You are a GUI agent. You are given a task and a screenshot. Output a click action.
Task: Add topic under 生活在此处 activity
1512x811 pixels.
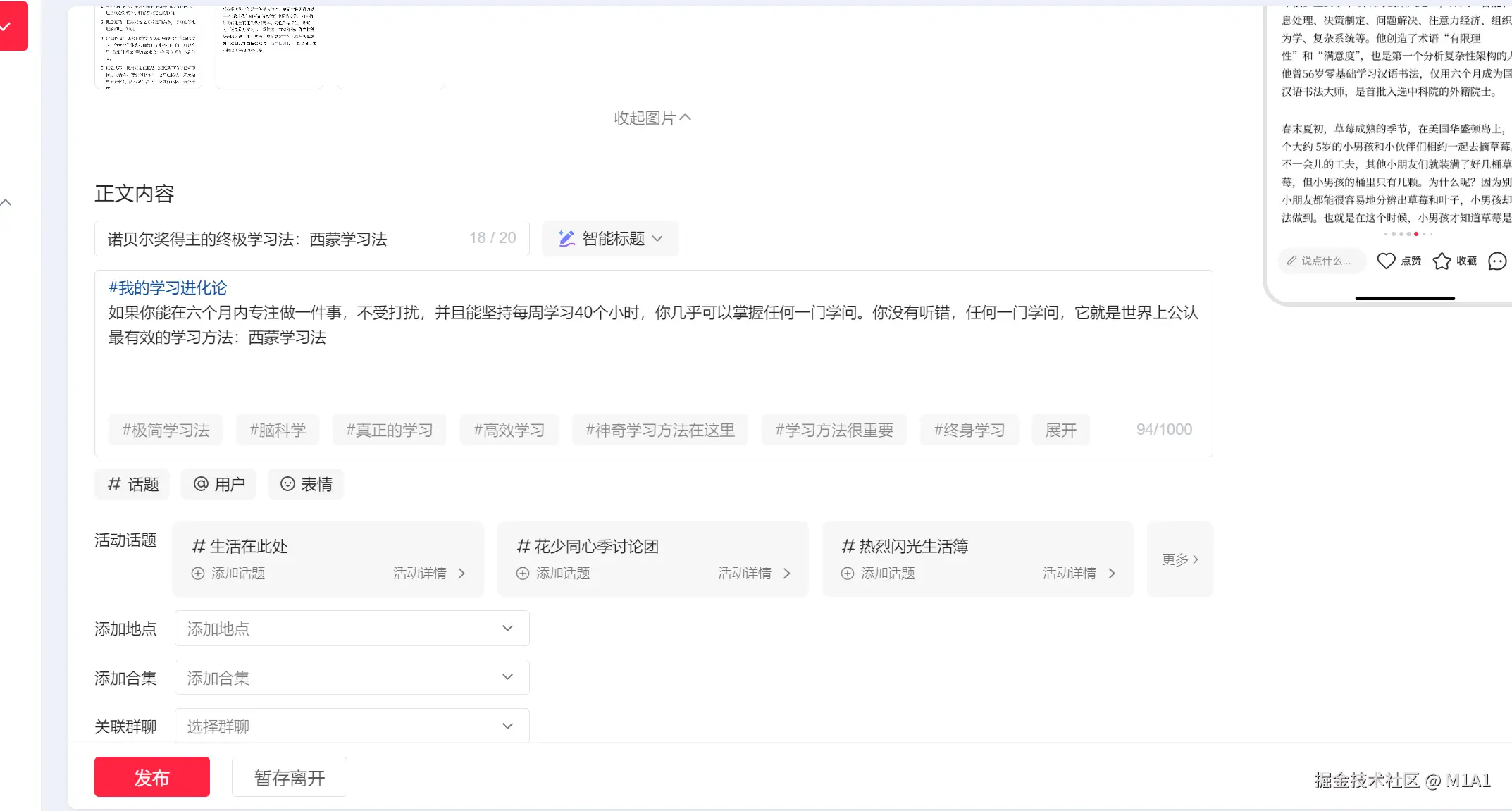tap(228, 574)
